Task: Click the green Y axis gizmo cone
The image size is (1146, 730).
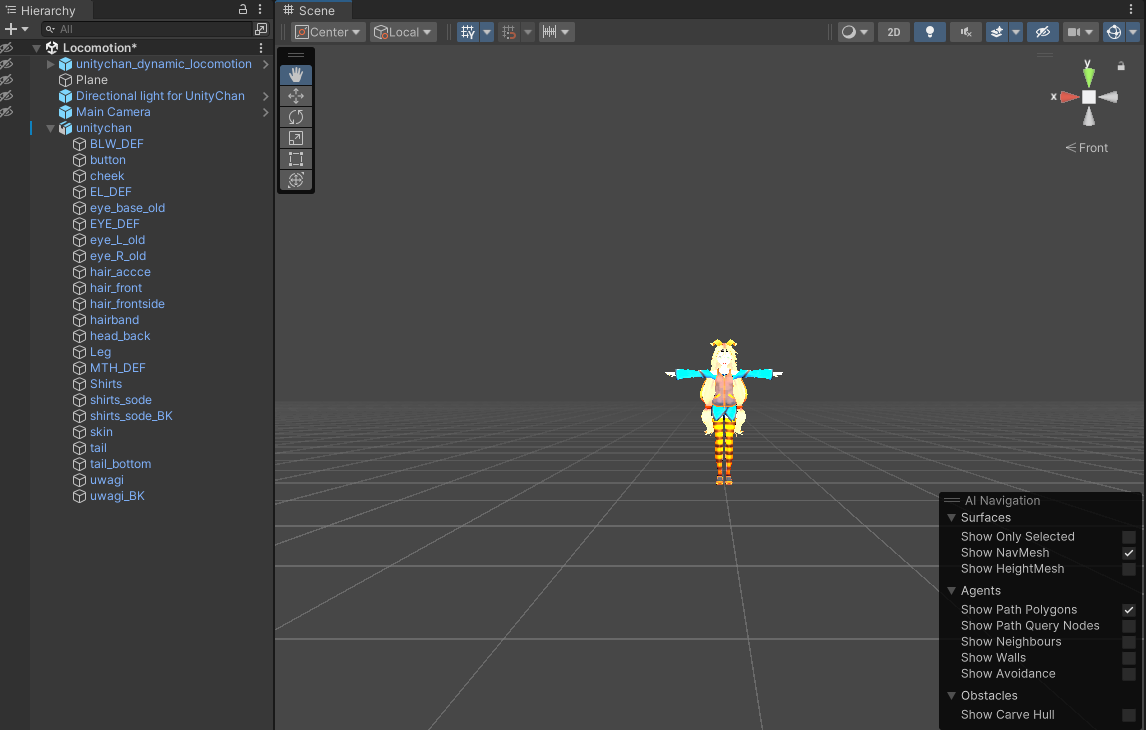Action: point(1089,76)
